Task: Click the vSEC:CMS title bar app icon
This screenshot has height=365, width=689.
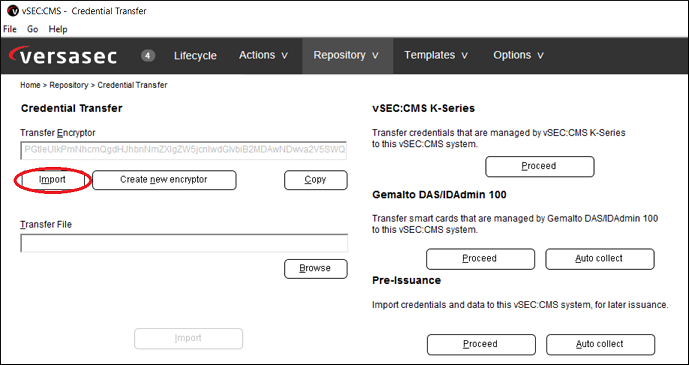Action: [13, 11]
